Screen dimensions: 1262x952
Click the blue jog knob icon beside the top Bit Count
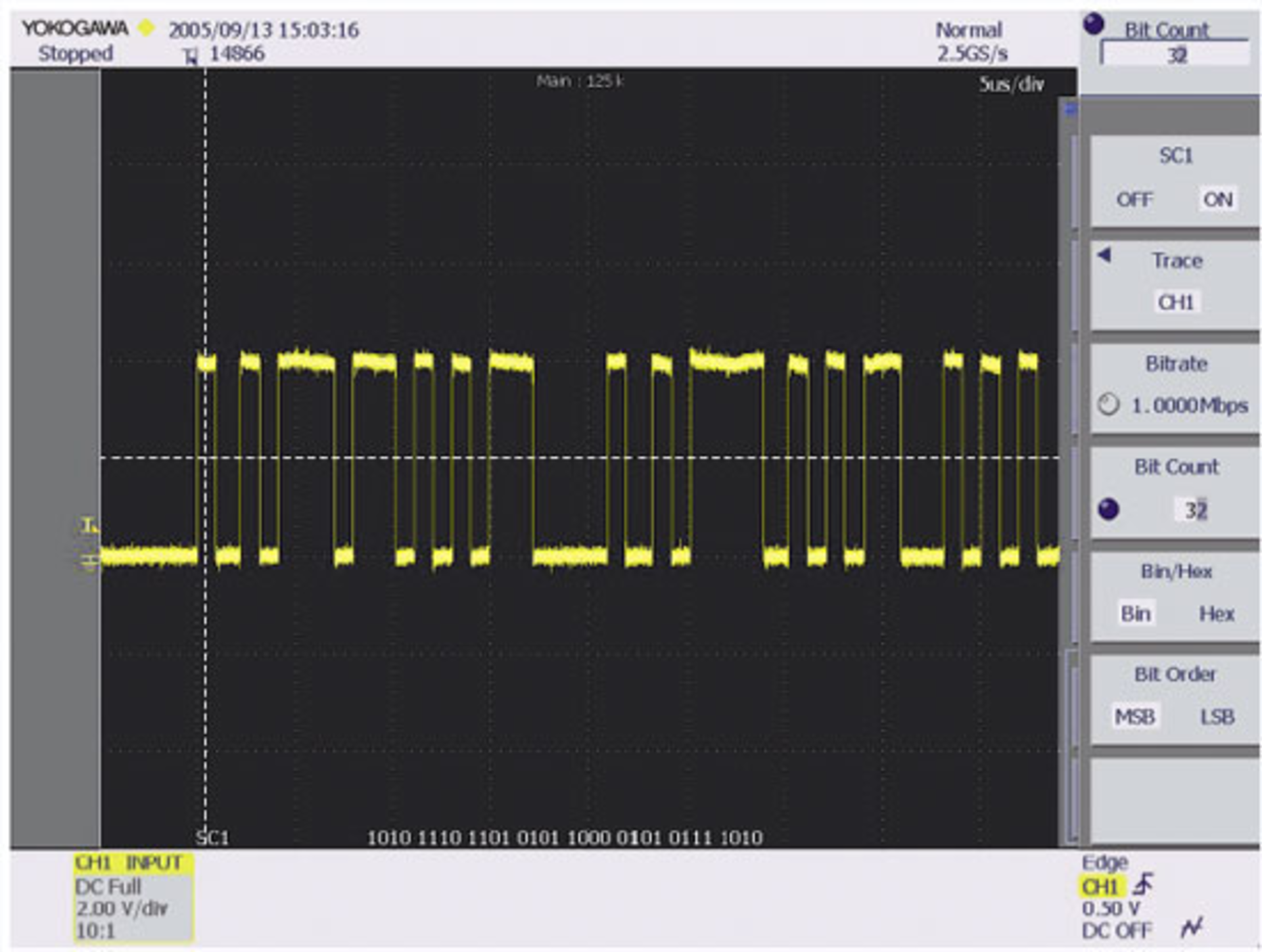coord(1094,25)
